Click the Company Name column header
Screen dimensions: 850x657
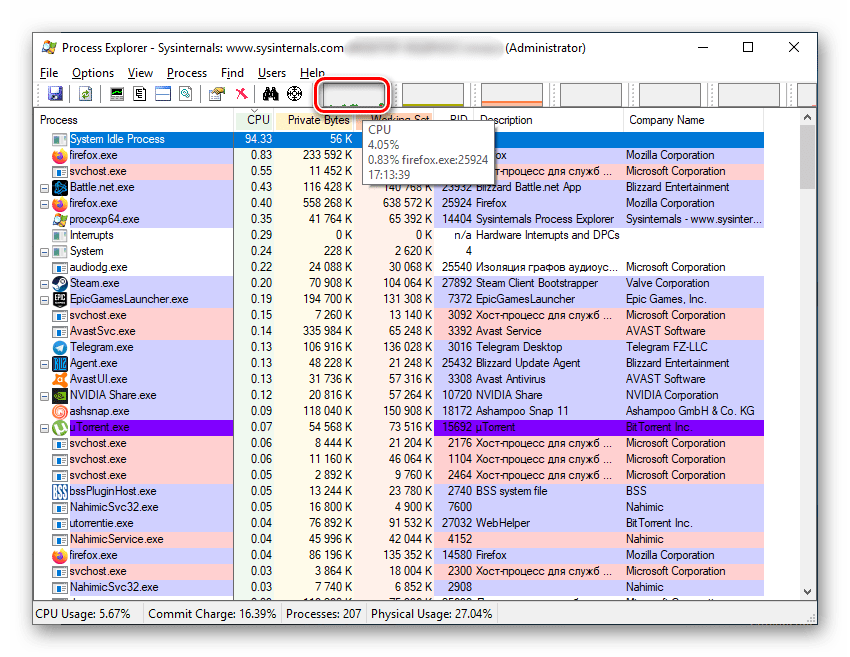click(666, 120)
